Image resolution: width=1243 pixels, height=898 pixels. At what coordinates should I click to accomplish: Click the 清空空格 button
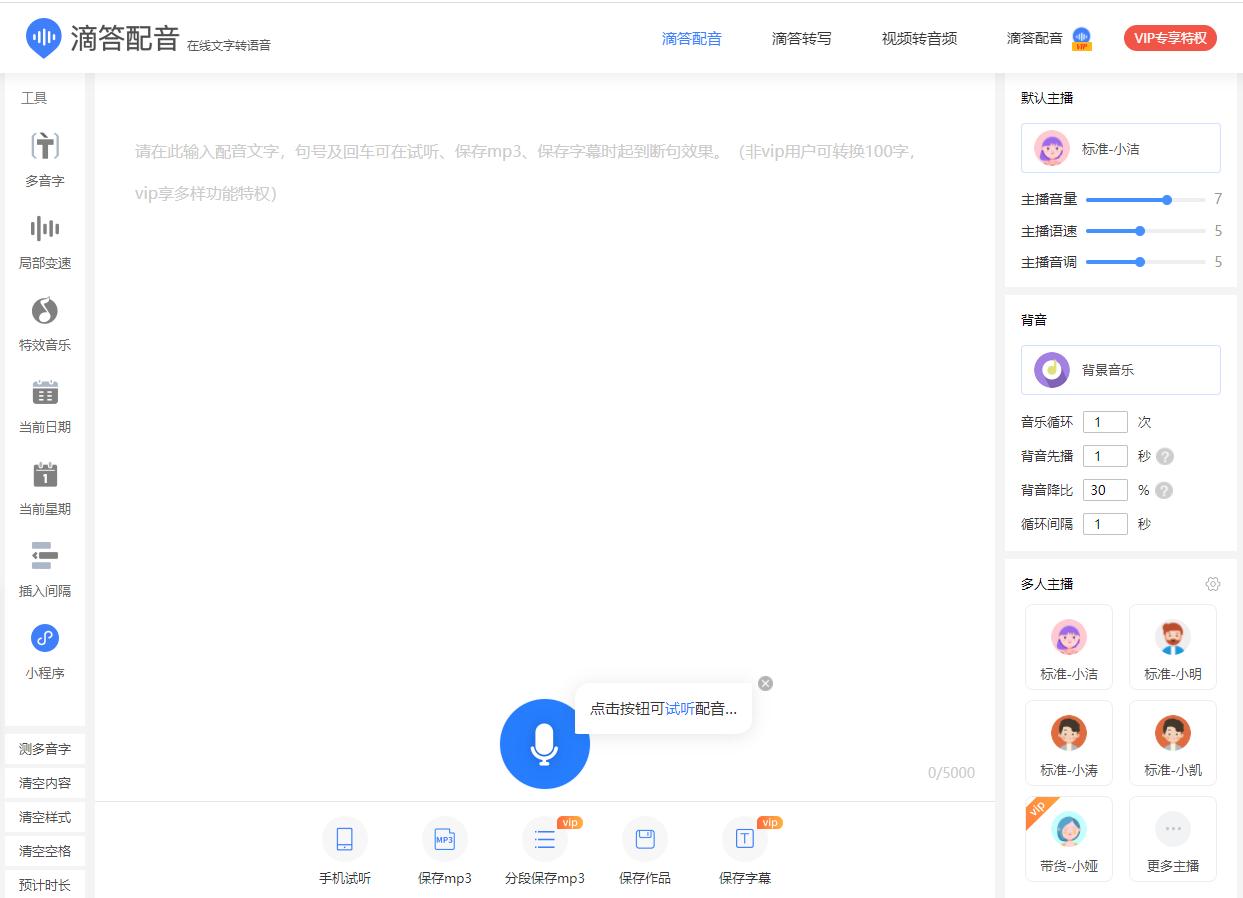45,851
